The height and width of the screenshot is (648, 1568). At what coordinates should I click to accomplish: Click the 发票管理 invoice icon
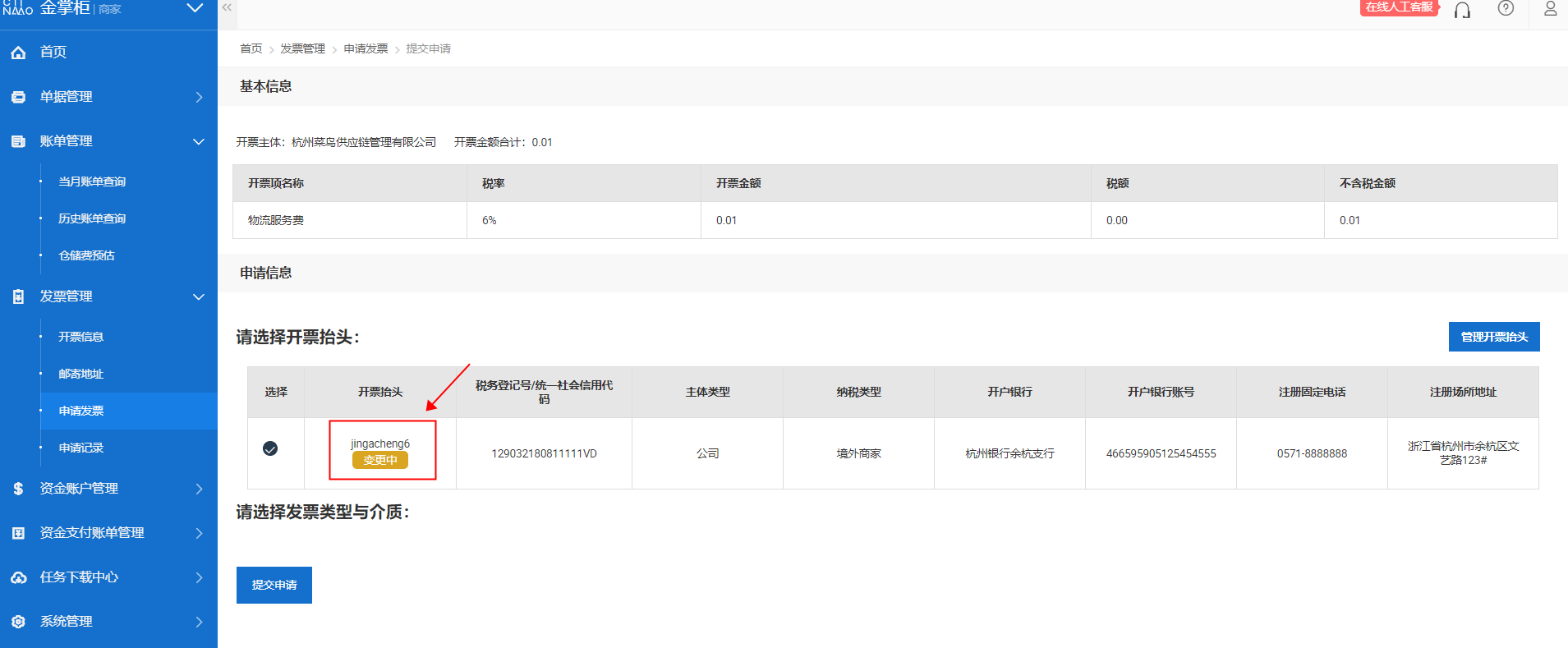[x=18, y=296]
